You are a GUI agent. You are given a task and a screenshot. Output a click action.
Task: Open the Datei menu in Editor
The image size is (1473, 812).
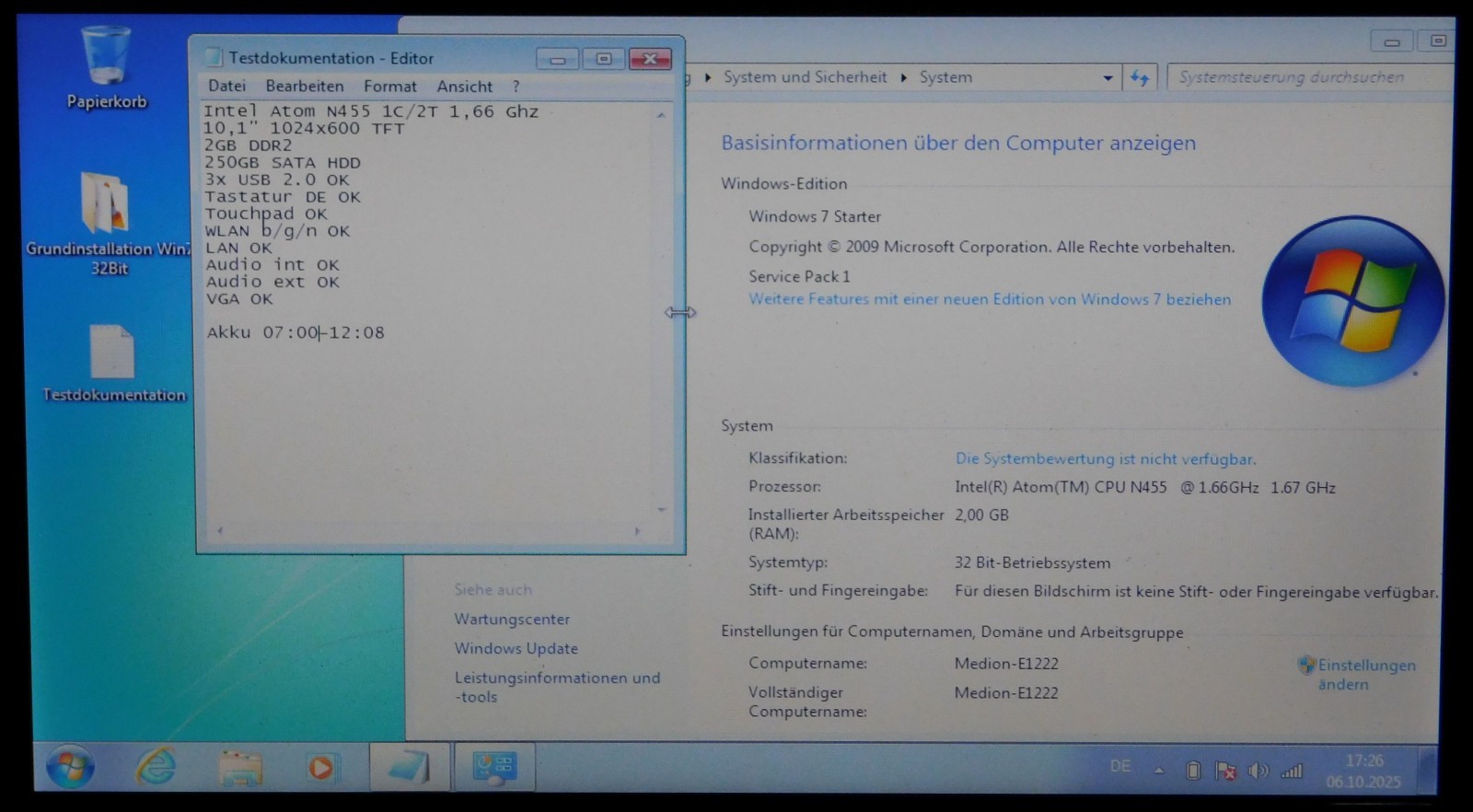[226, 86]
